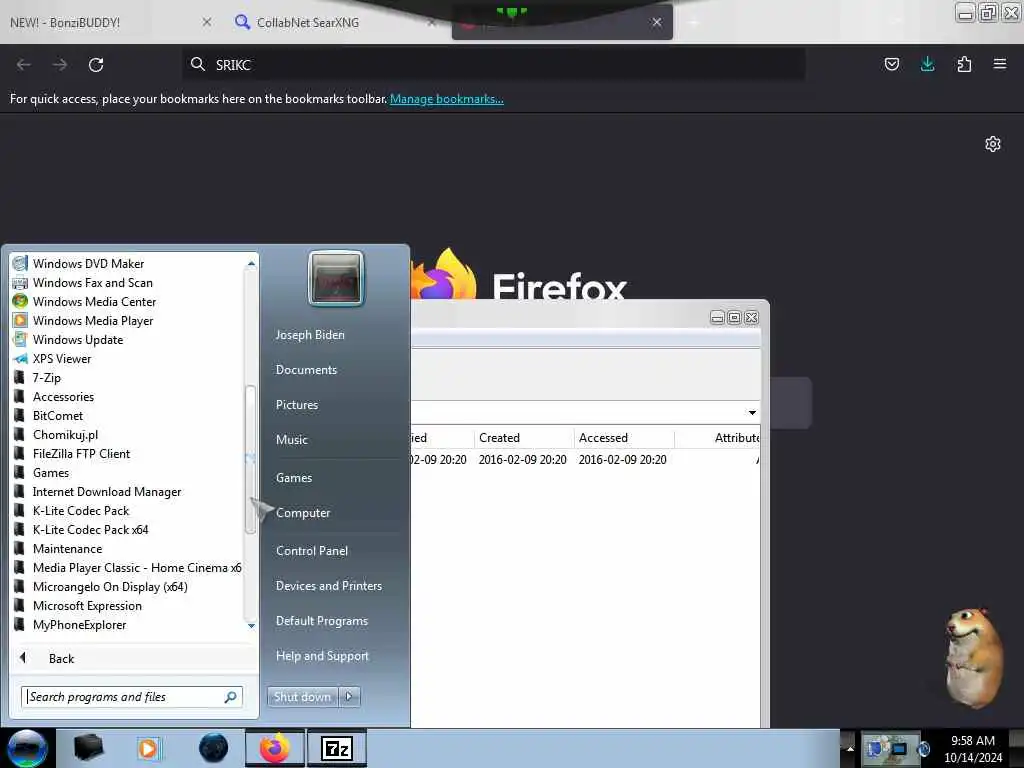Reload the current page
Screen dimensions: 1024x768
96,65
